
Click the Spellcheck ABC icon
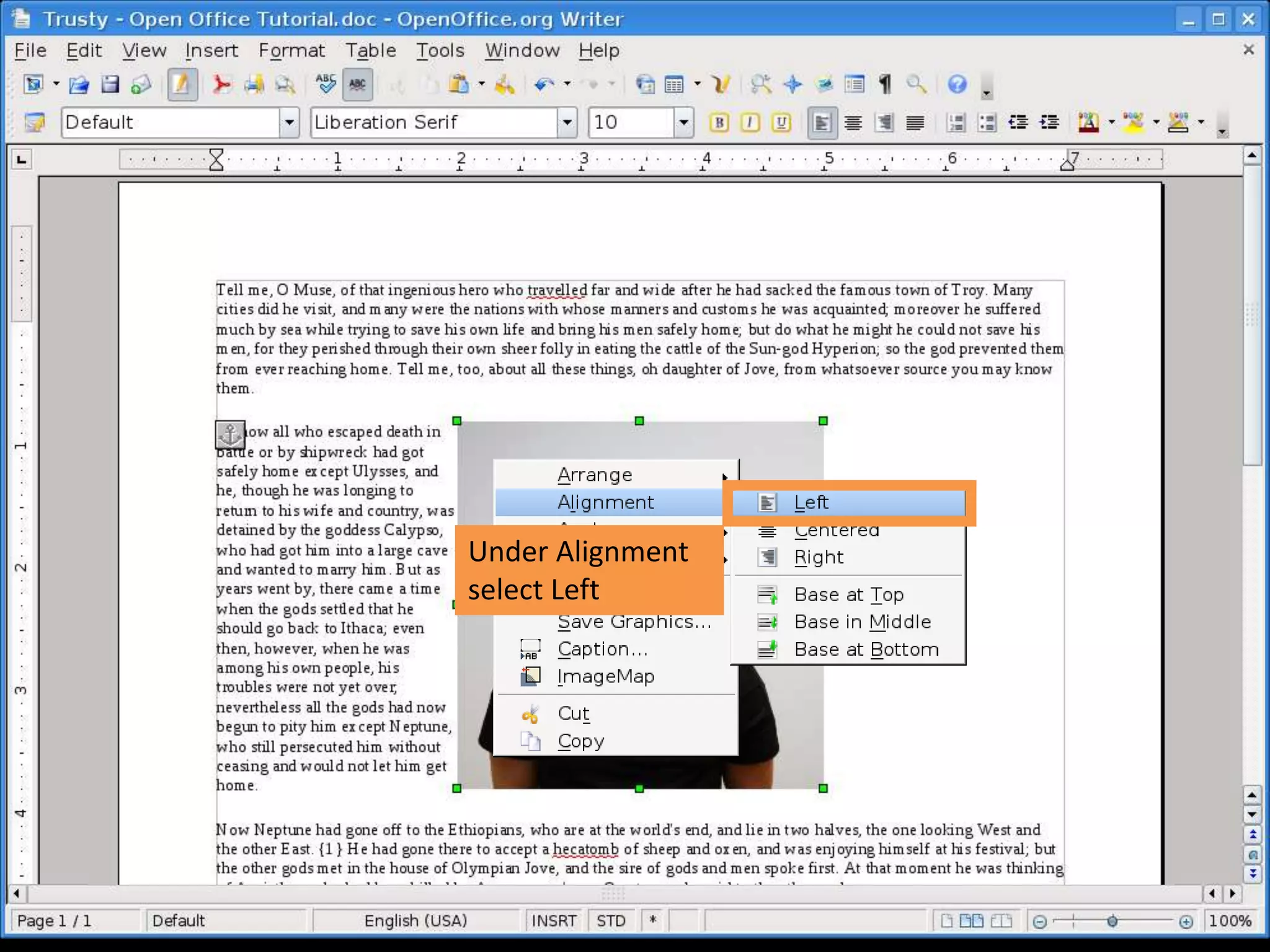pos(325,84)
